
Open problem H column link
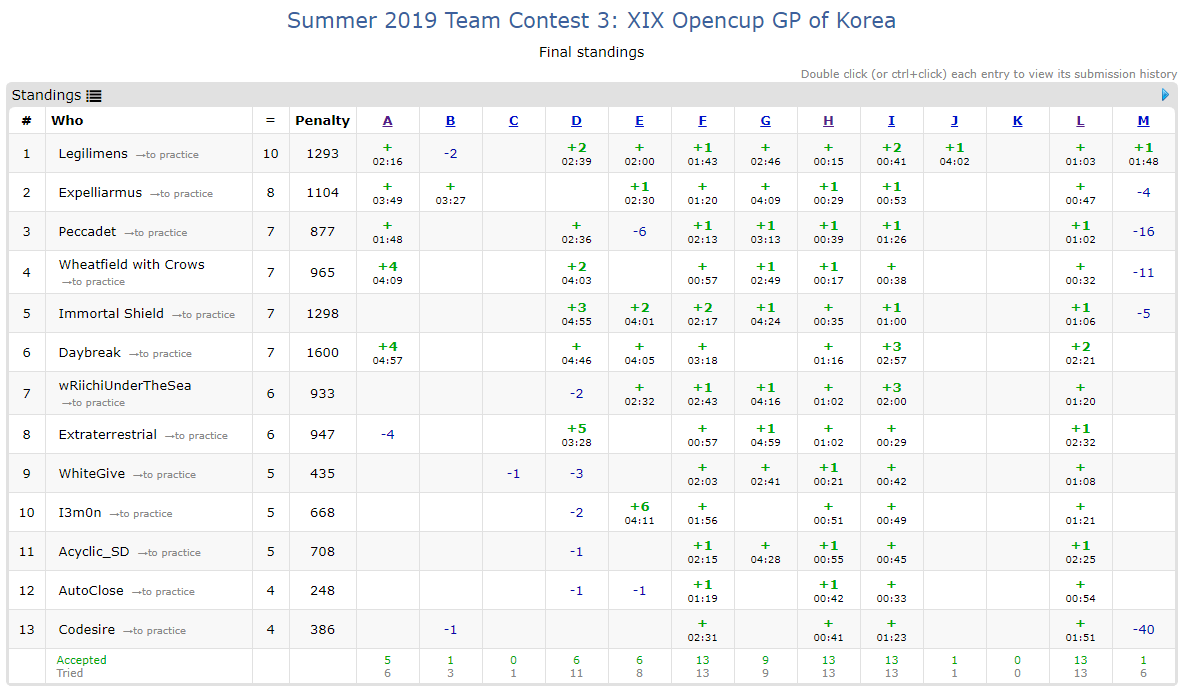828,121
